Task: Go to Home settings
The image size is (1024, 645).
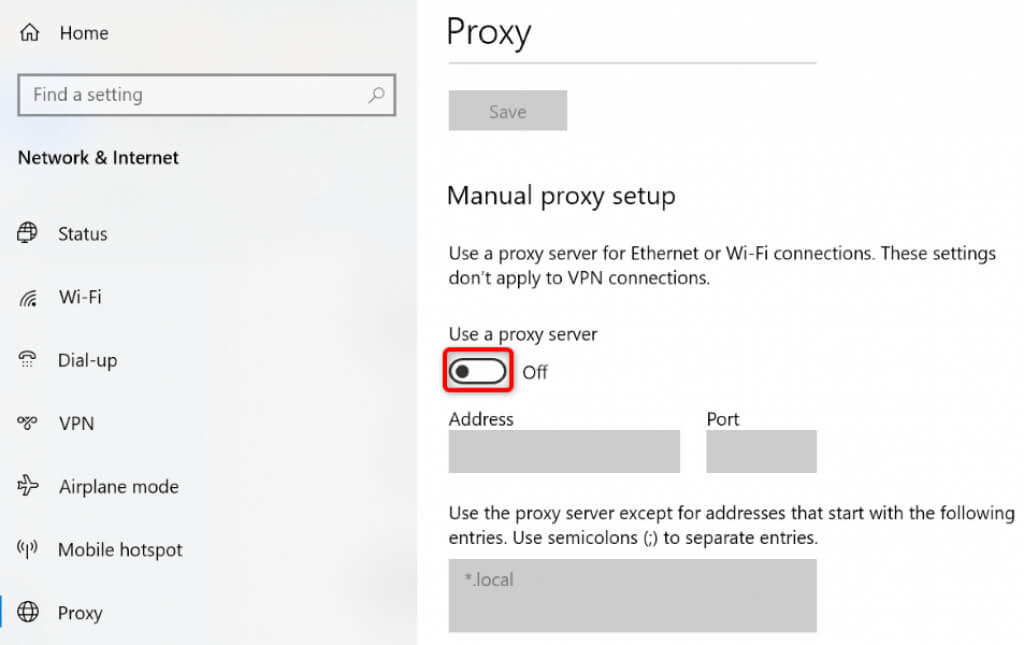Action: coord(84,33)
